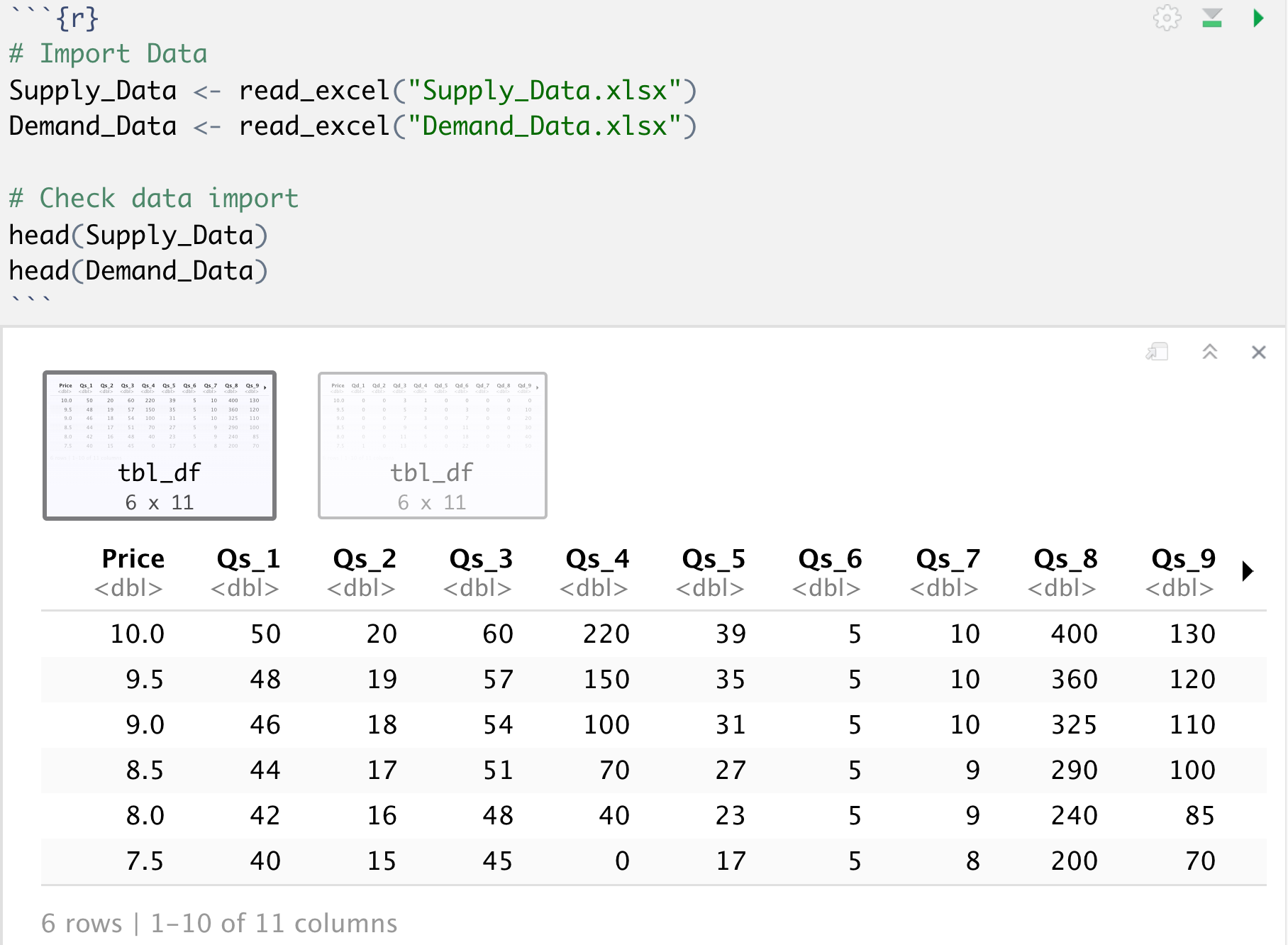Click the Qs_5 value 39
This screenshot has width=1288, height=945.
[x=731, y=634]
